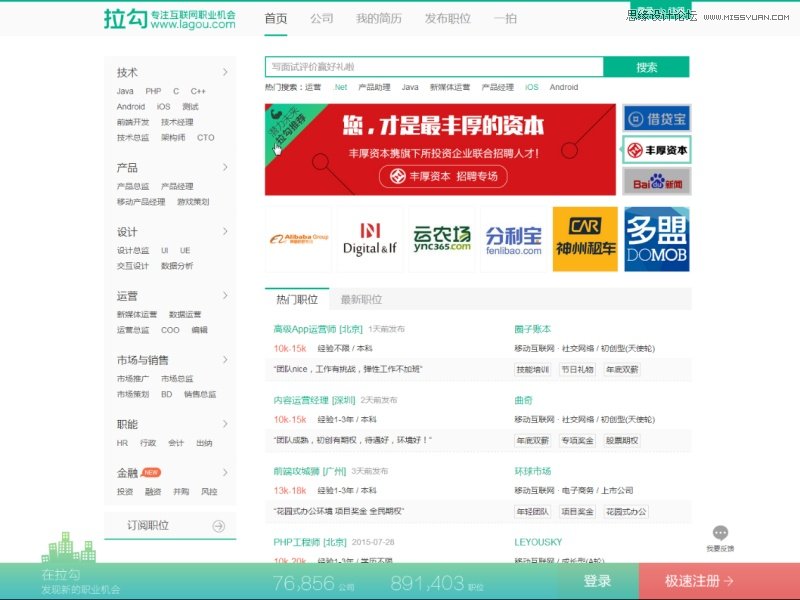
Task: Click the red 丰厚资本 main banner
Action: (x=440, y=149)
